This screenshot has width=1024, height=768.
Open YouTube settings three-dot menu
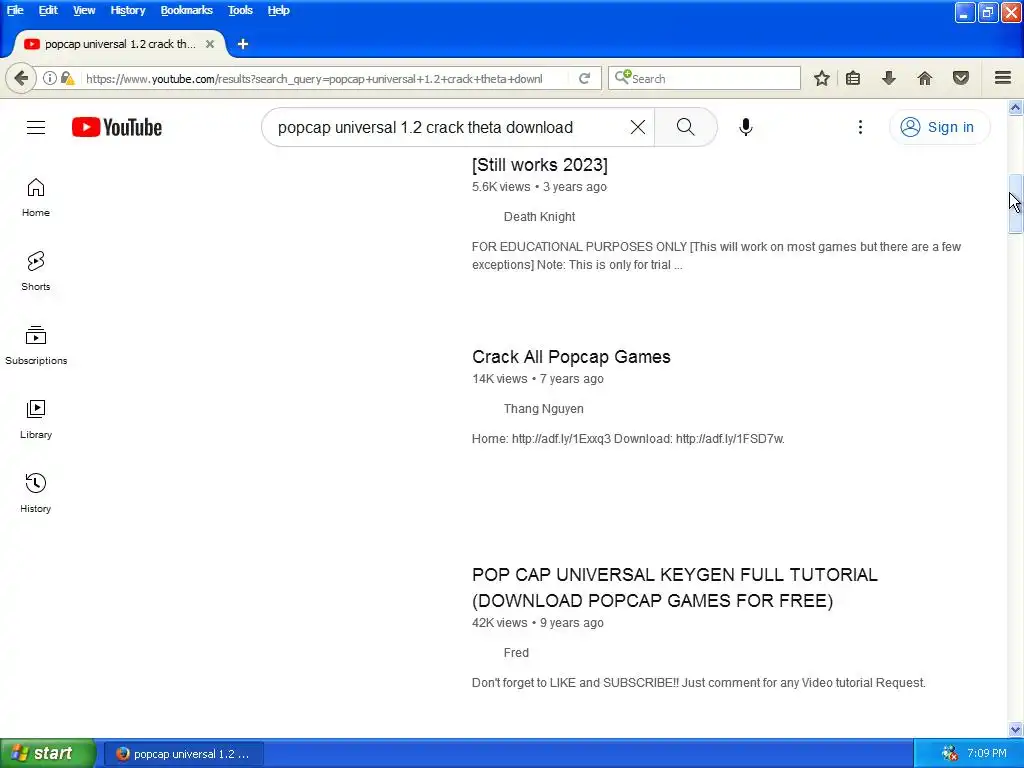click(860, 127)
